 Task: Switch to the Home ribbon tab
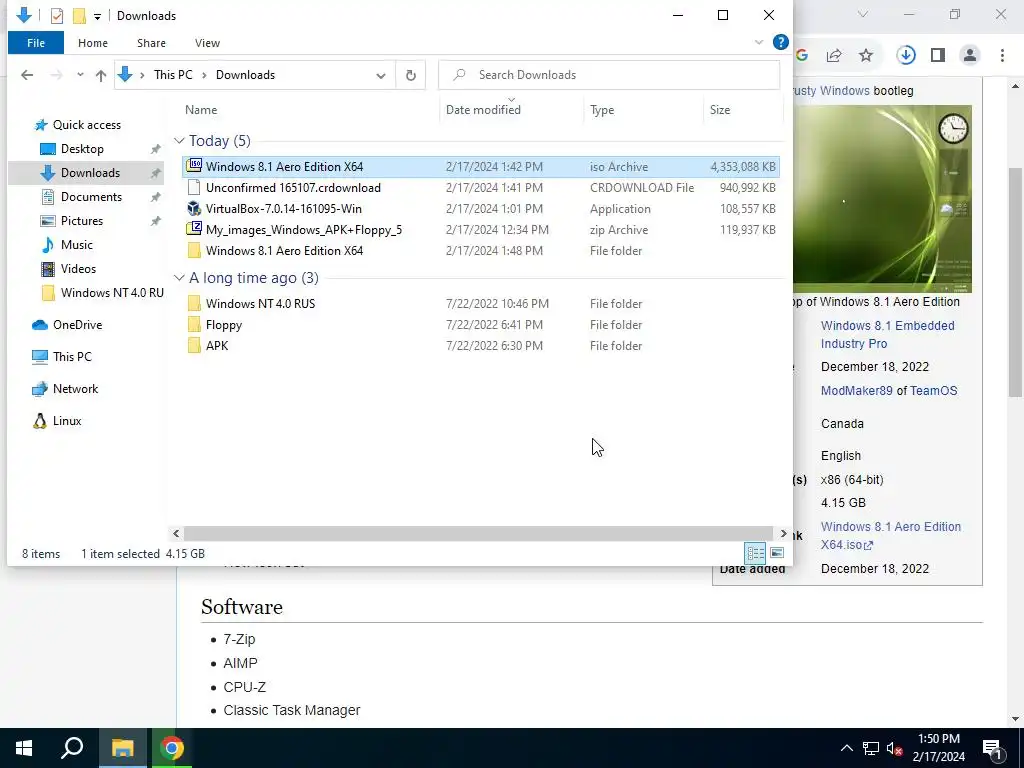tap(93, 43)
